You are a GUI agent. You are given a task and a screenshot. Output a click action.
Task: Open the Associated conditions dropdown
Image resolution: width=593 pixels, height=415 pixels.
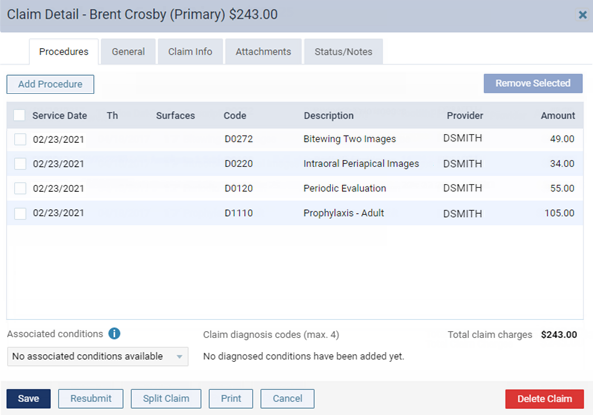tap(98, 356)
